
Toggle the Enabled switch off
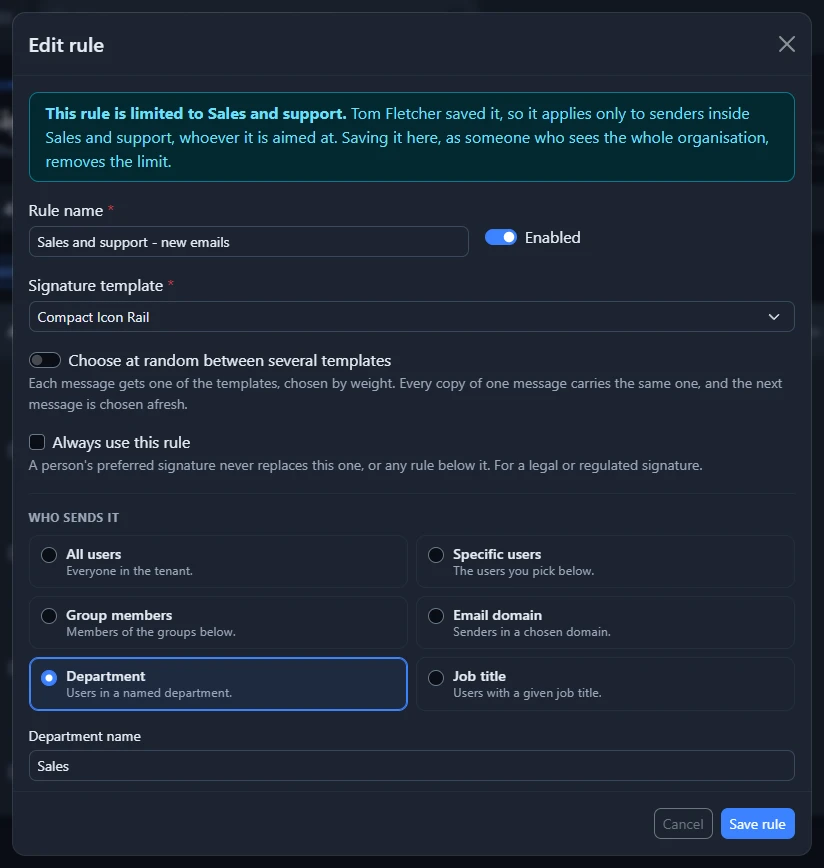(x=501, y=237)
